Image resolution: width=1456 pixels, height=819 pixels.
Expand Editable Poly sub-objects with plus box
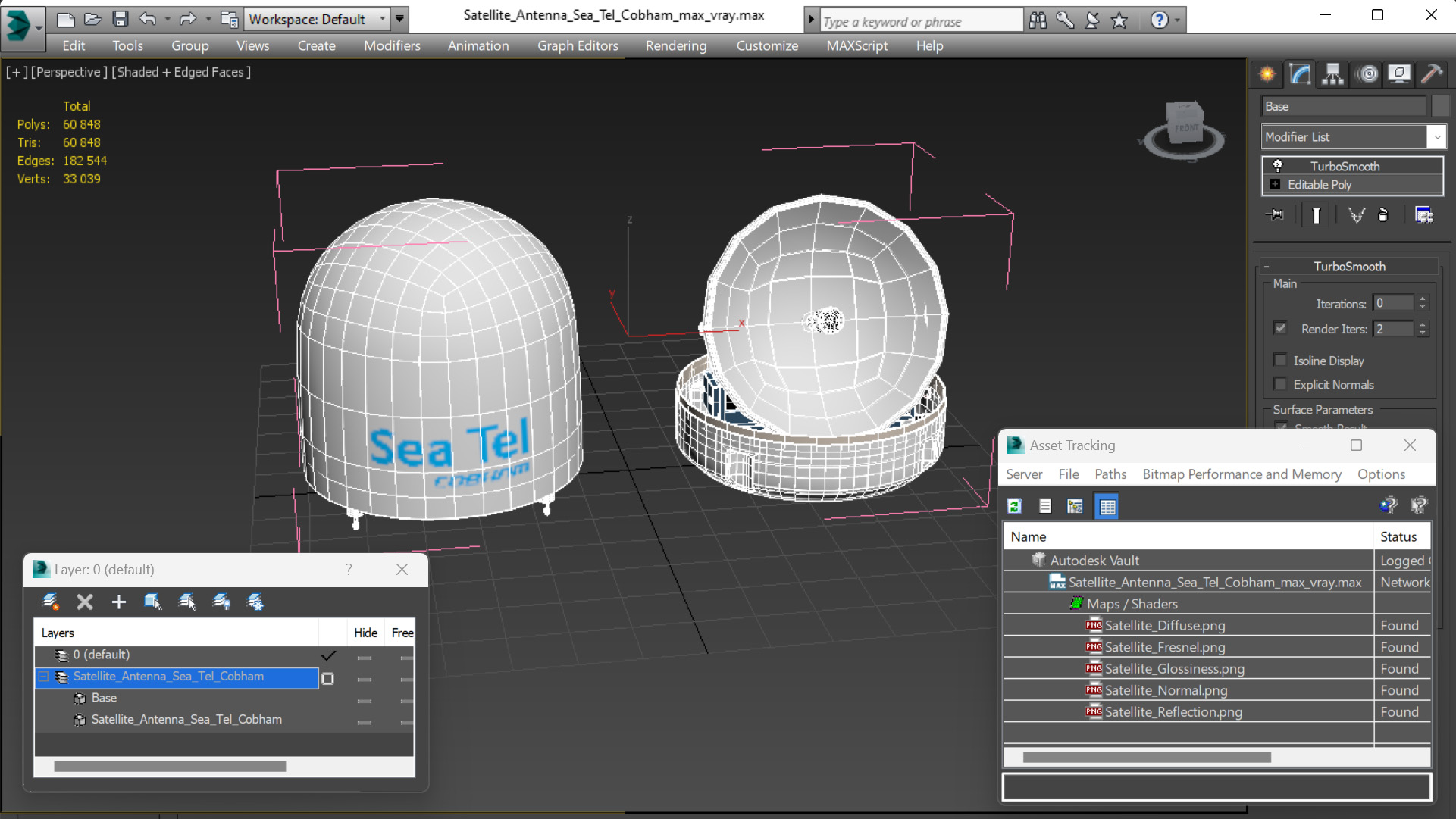[x=1275, y=184]
